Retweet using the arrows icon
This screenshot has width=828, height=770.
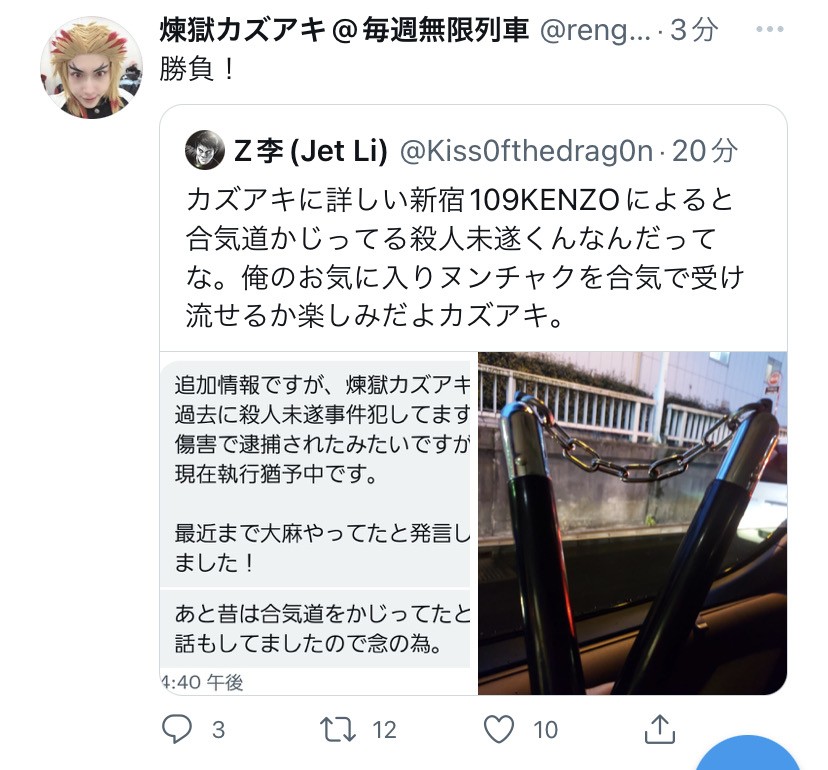tap(337, 729)
